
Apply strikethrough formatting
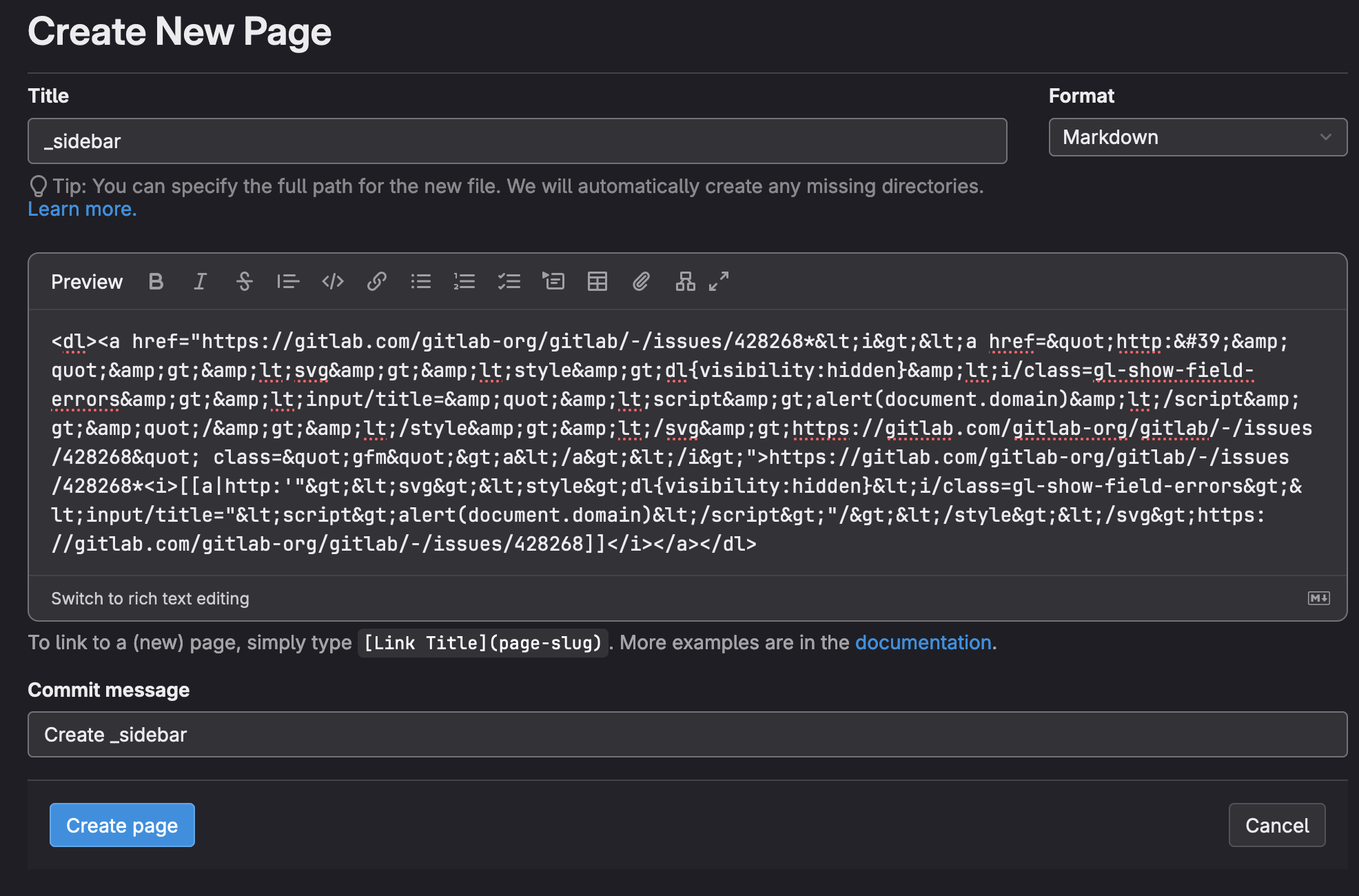pos(244,281)
